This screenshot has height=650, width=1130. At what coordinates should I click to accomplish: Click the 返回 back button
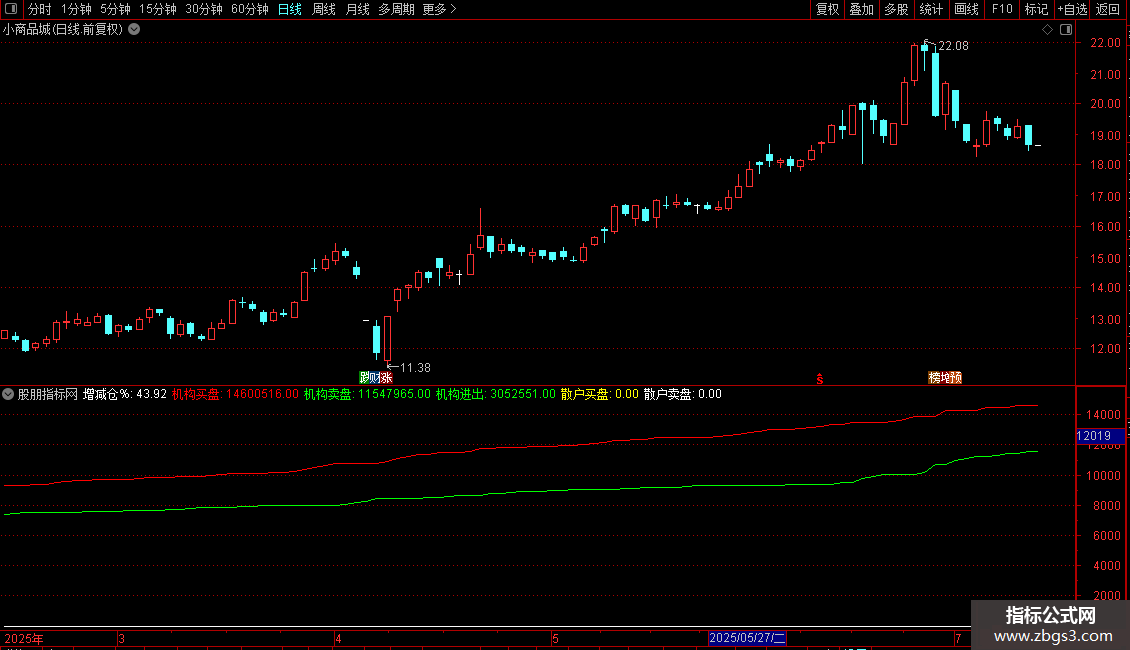[1108, 9]
